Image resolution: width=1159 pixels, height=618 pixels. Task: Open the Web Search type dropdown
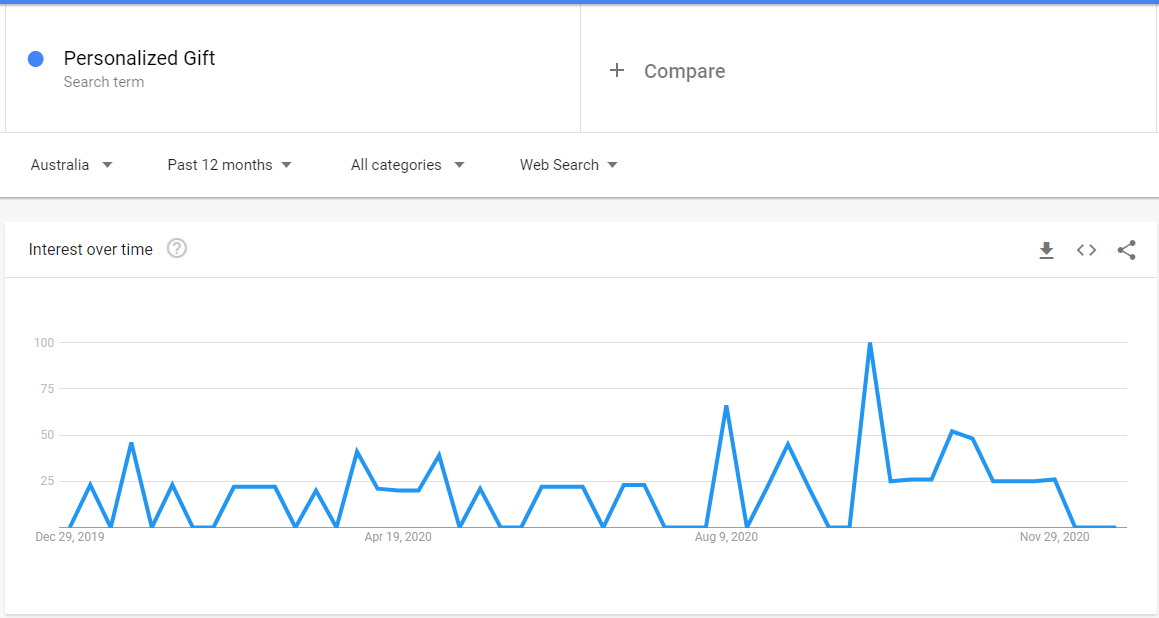pyautogui.click(x=568, y=165)
